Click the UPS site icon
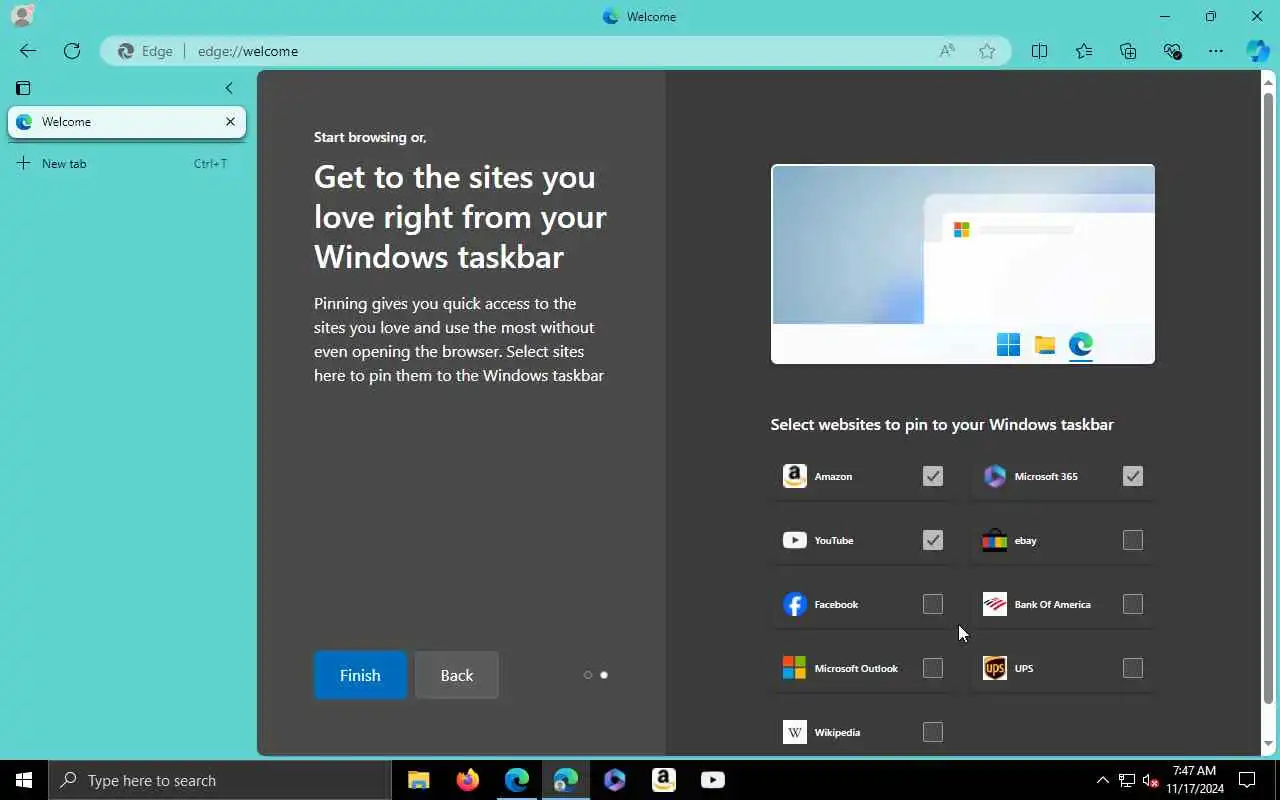 pyautogui.click(x=995, y=668)
